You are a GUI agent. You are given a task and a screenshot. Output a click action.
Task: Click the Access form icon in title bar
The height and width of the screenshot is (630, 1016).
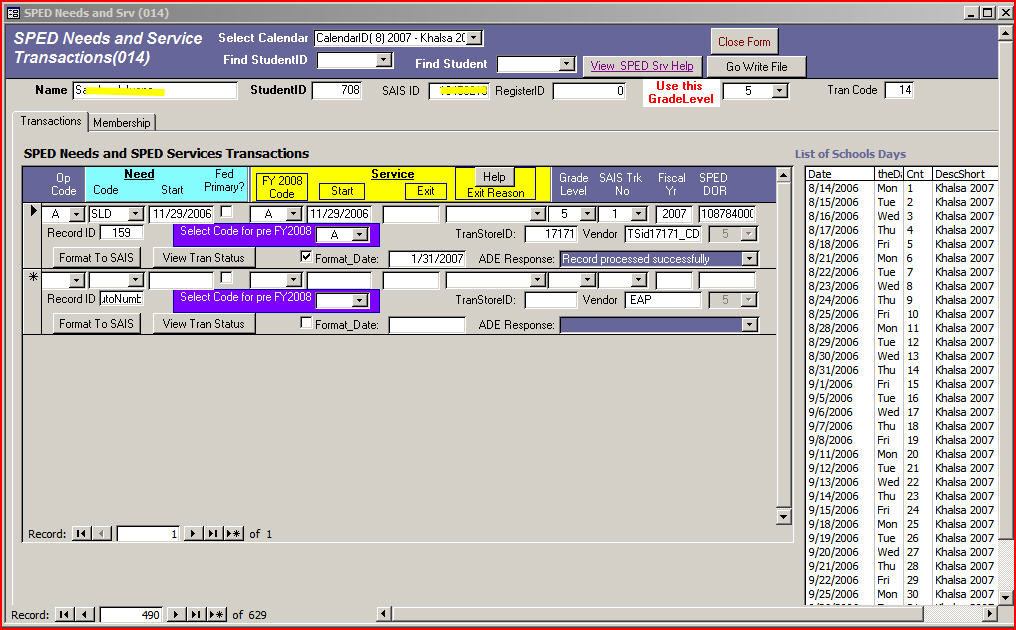(14, 12)
